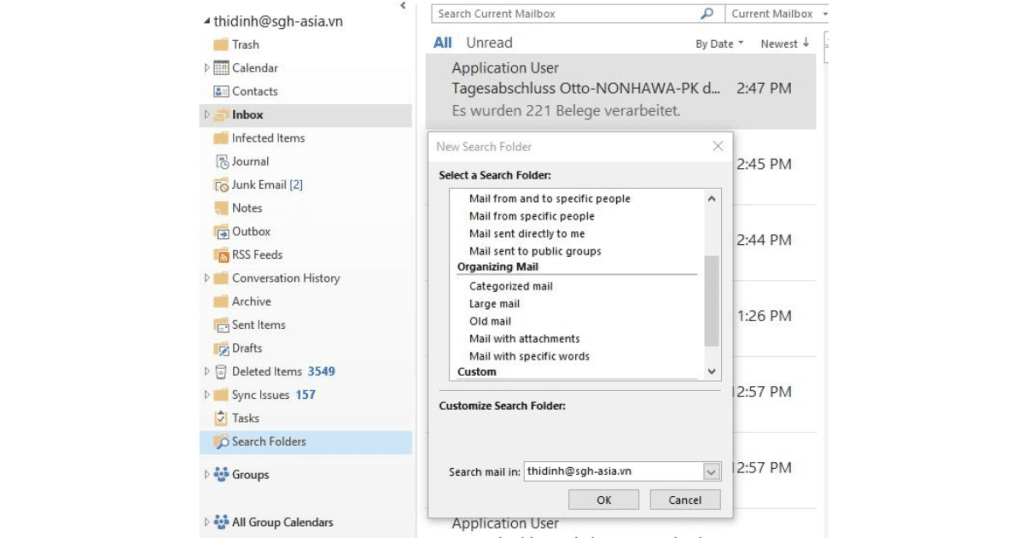This screenshot has height=538, width=1024.
Task: Click the search magnifier icon in mailbox search
Action: point(707,14)
